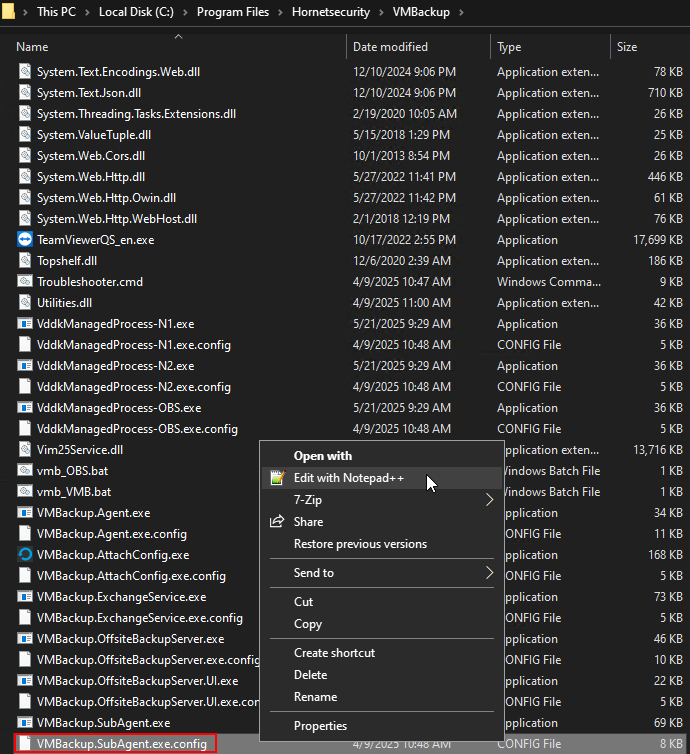Click the VMBackup.ExchangeService.exe application icon
This screenshot has width=690, height=754.
[25, 596]
